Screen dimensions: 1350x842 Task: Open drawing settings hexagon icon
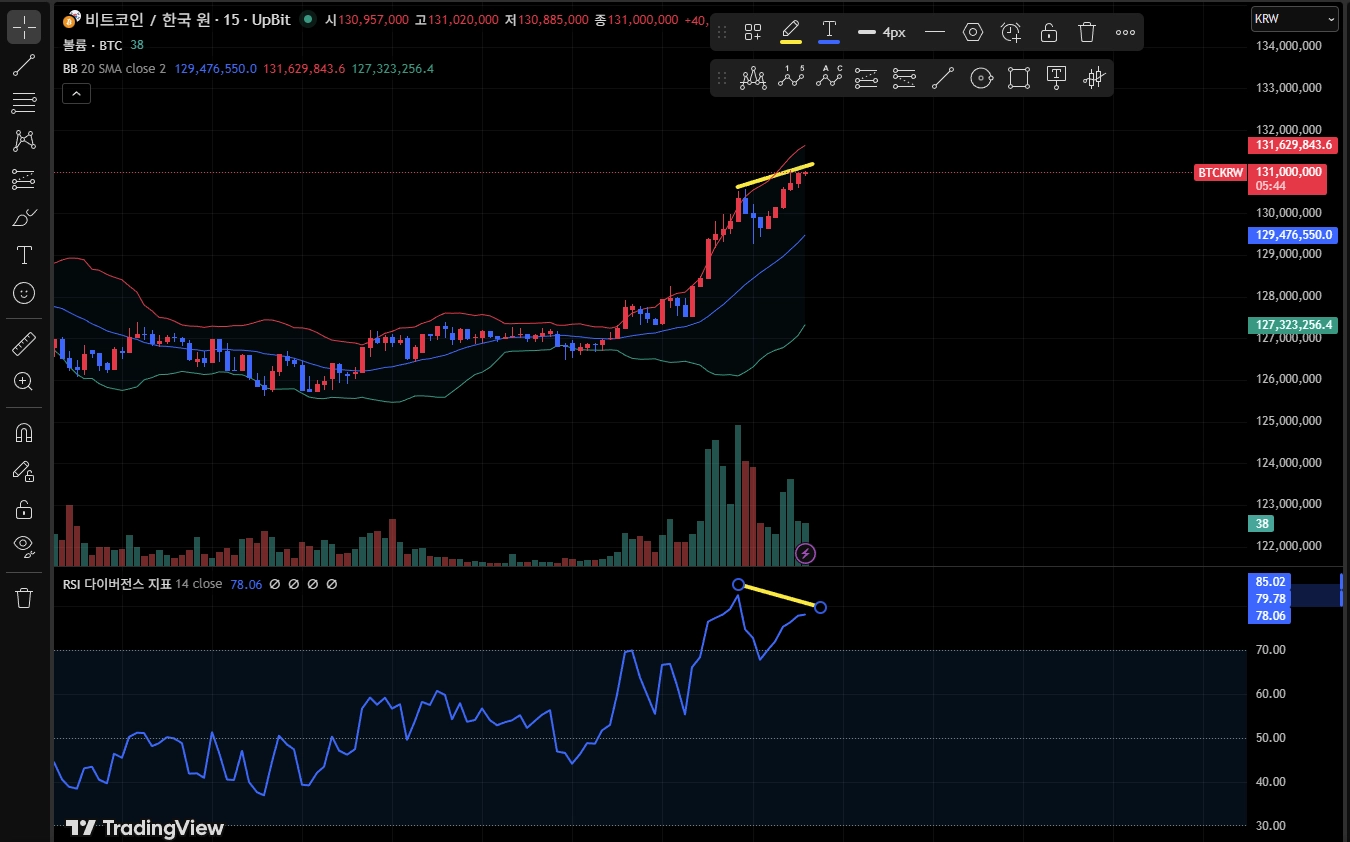point(973,32)
